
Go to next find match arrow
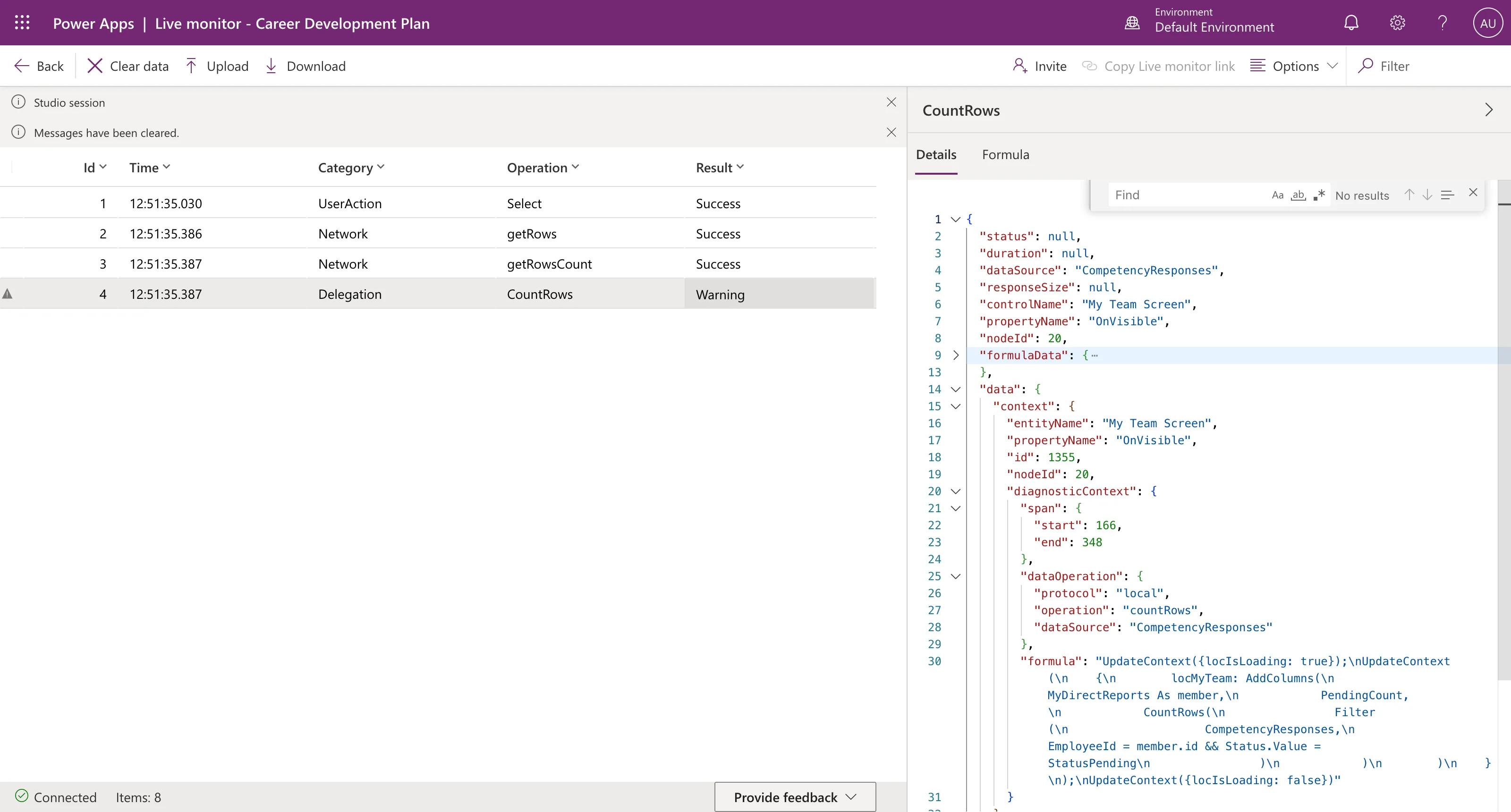pos(1427,195)
